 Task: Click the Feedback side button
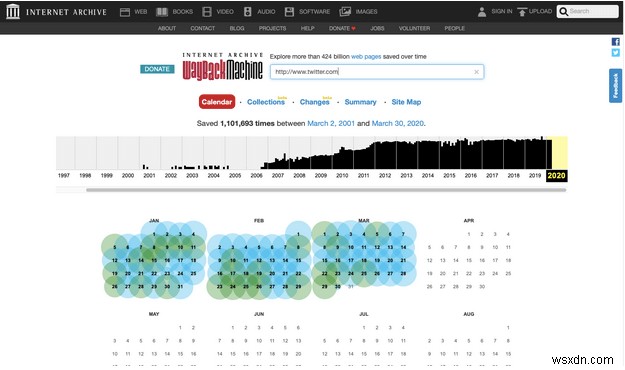[x=615, y=86]
